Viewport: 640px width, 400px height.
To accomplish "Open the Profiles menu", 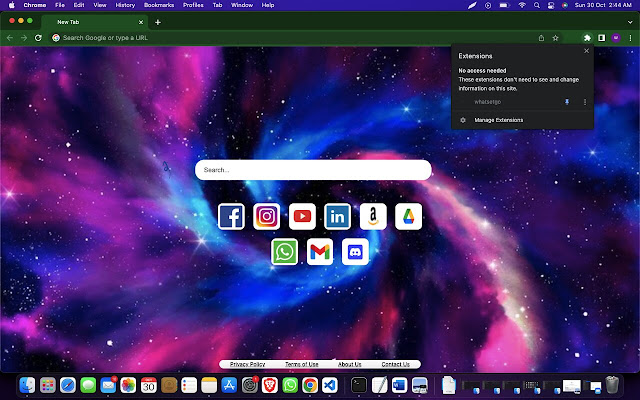I will tap(193, 5).
